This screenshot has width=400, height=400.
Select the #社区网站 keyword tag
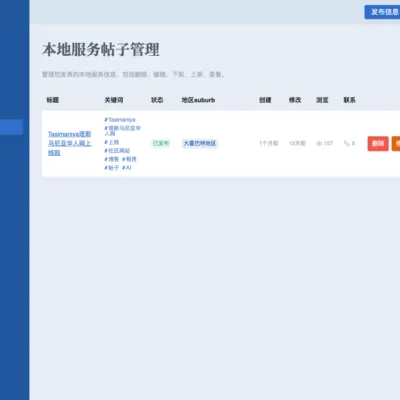click(x=117, y=151)
